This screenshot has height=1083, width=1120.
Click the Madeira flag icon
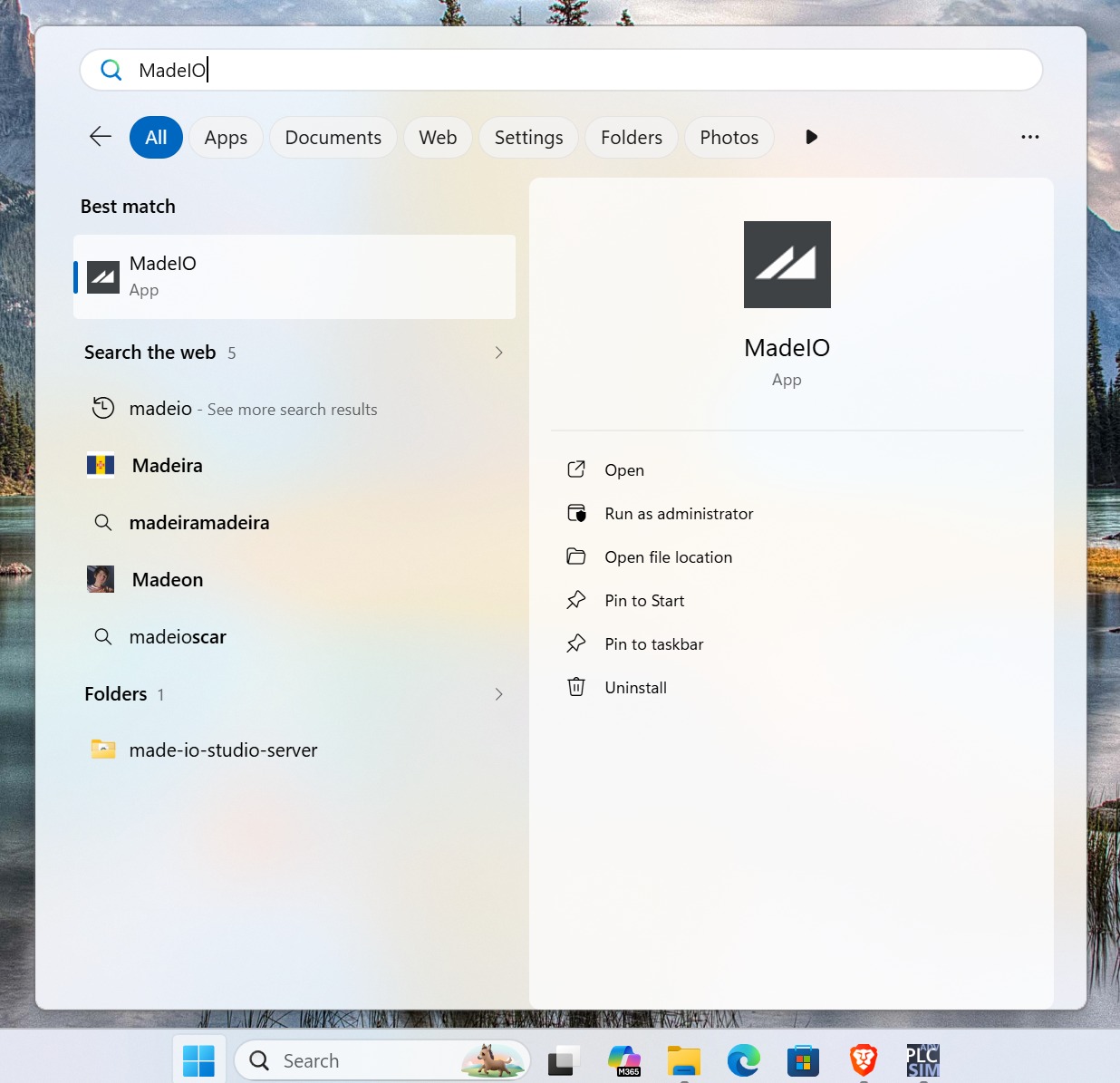click(101, 465)
